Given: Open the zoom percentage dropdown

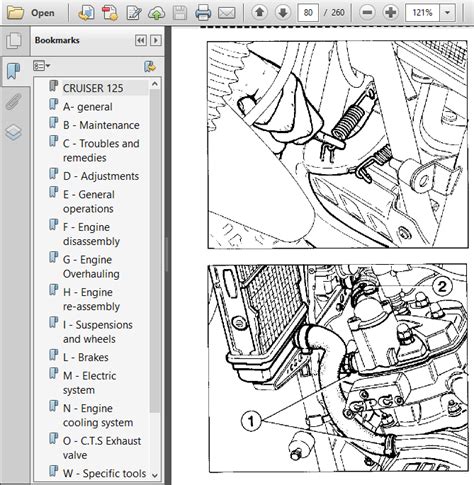Looking at the screenshot, I should [x=447, y=13].
